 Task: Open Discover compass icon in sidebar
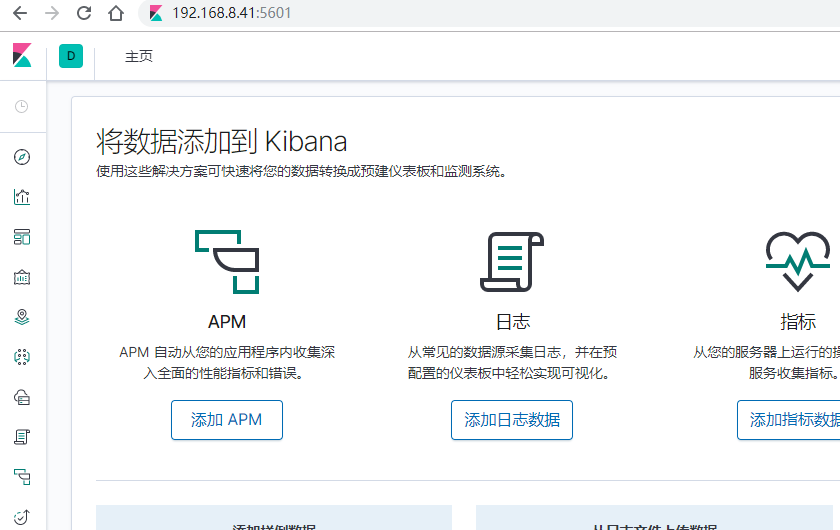point(22,157)
